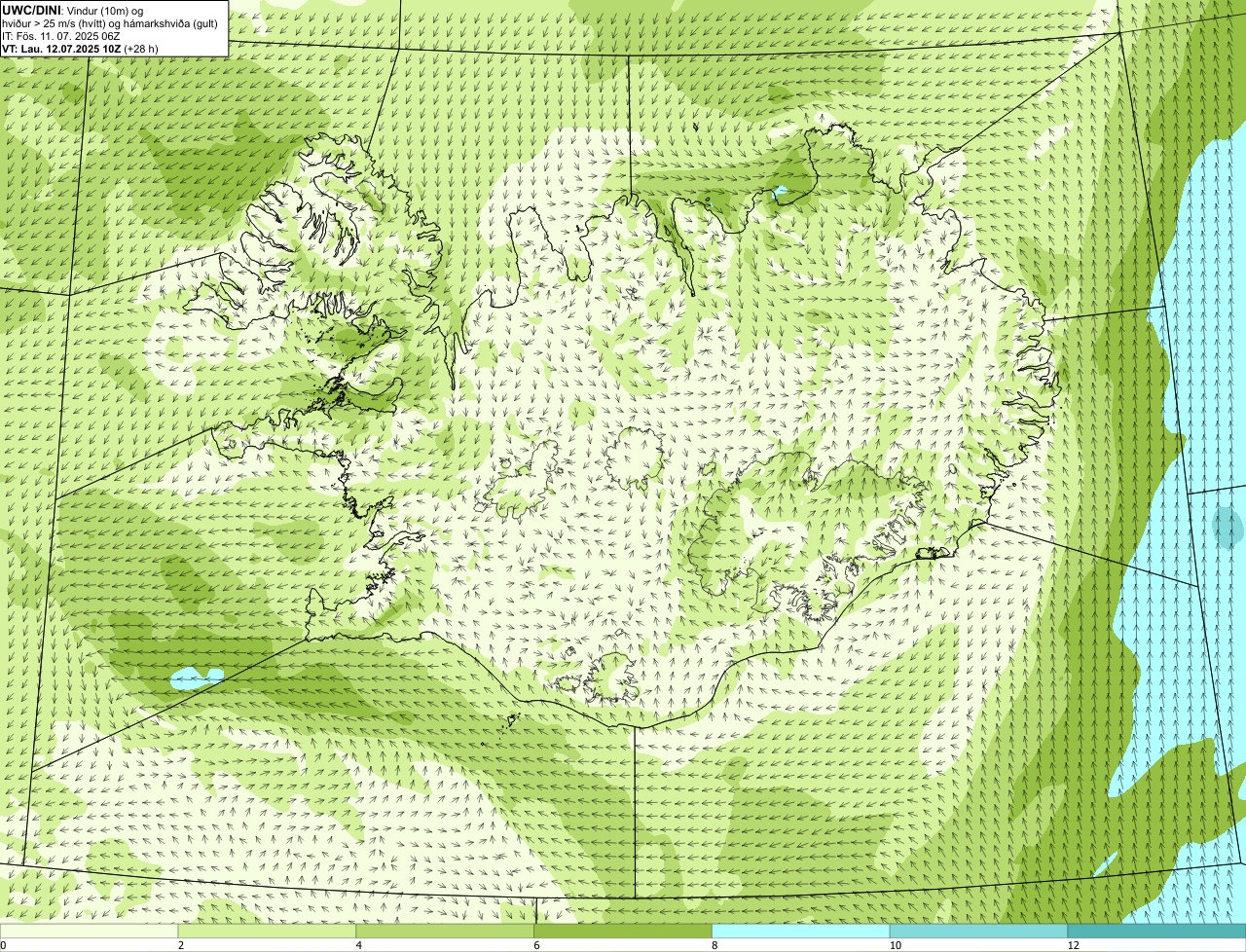1246x952 pixels.
Task: Click the colorbar tick label '0'
Action: 3,945
